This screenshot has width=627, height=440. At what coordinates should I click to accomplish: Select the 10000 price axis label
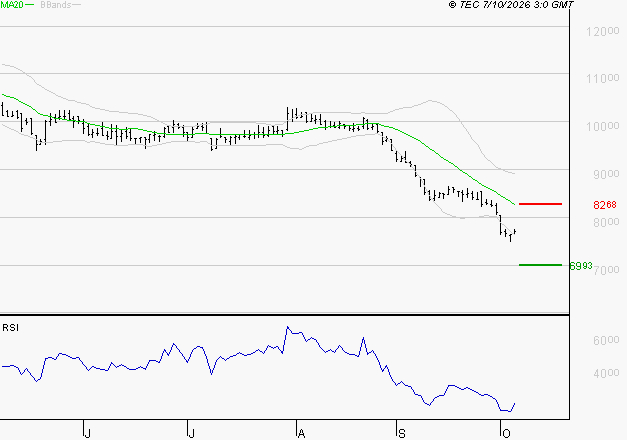tap(603, 126)
